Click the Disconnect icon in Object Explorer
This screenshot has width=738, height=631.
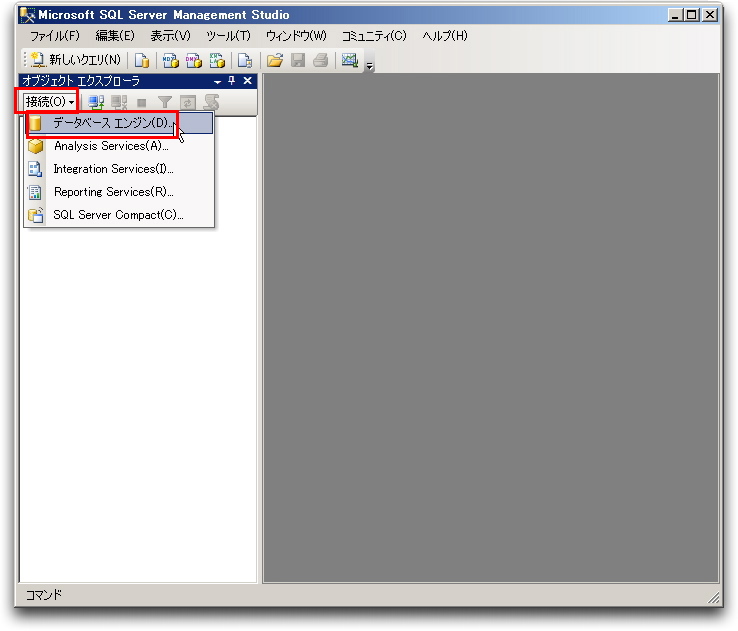click(x=119, y=102)
